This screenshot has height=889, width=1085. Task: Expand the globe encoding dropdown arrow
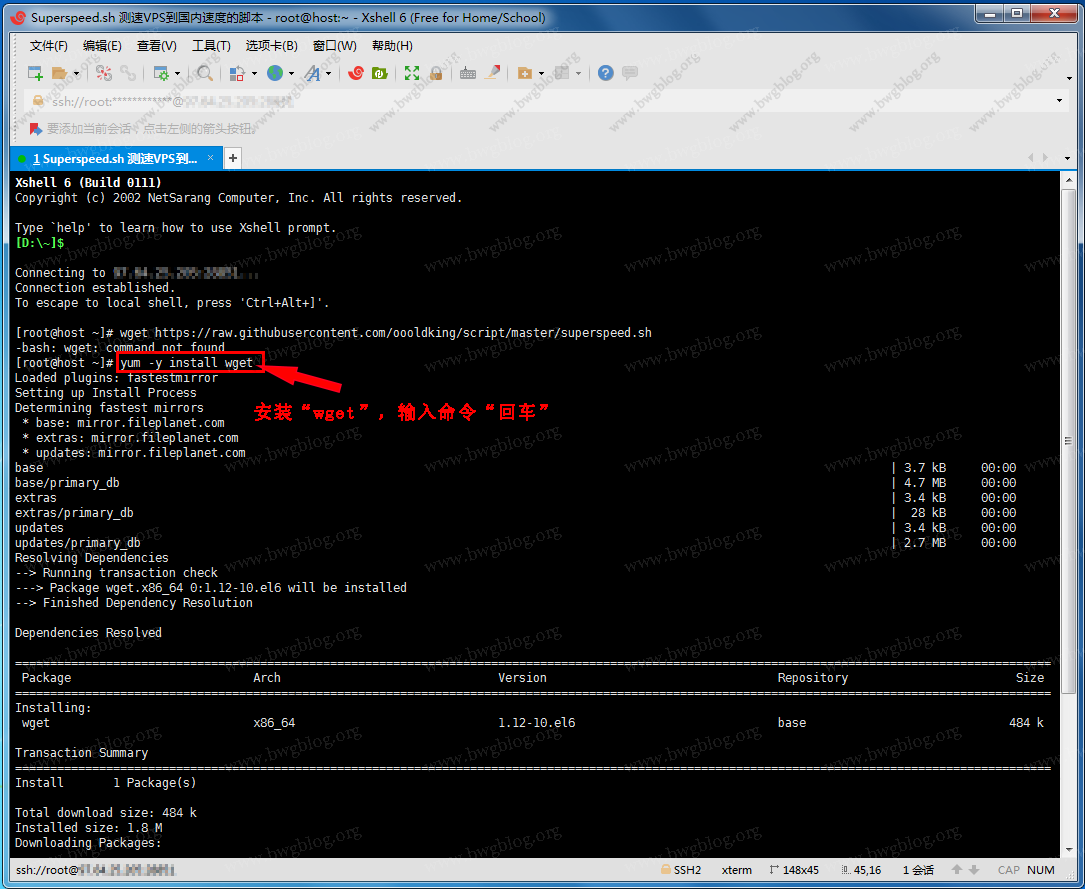291,73
